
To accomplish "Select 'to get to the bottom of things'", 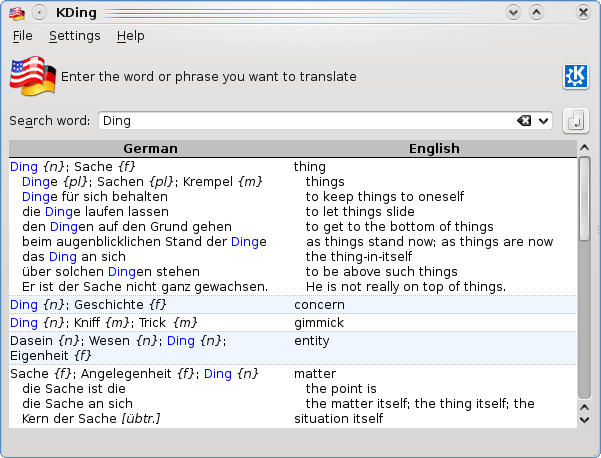I will click(399, 227).
